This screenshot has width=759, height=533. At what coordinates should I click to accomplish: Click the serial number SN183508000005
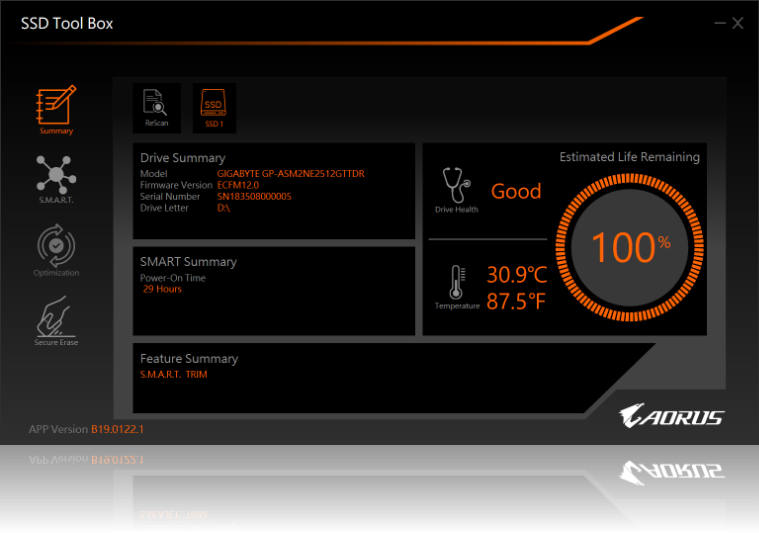coord(254,196)
